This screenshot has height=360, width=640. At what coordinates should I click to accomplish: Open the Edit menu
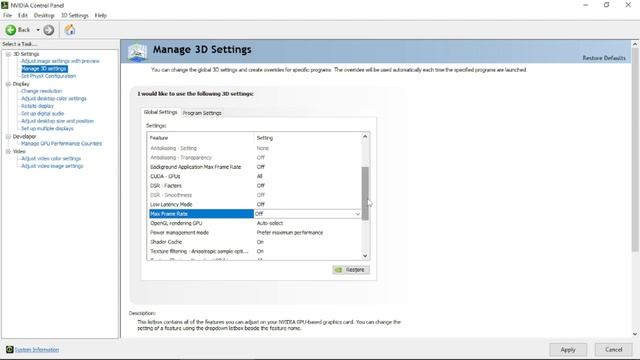(22, 16)
